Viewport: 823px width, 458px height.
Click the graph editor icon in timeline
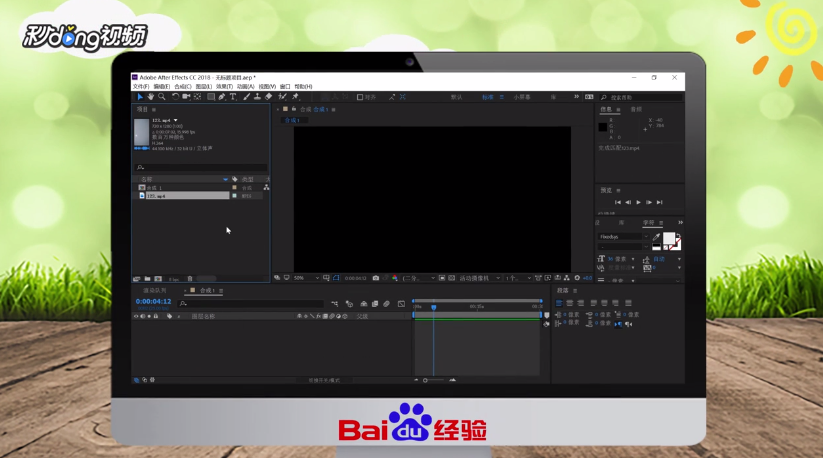[402, 304]
